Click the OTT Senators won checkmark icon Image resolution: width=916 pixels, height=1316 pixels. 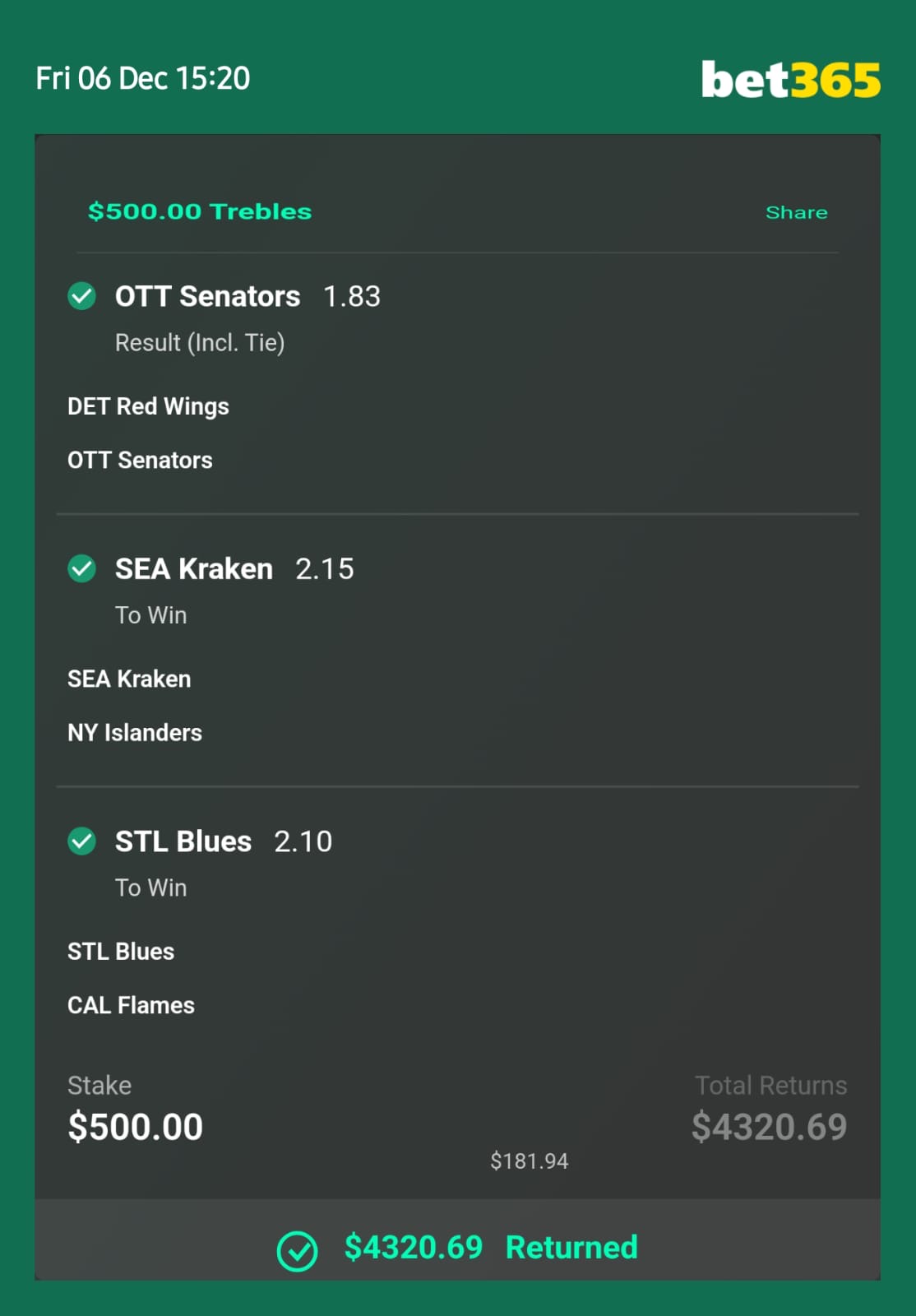pos(81,296)
